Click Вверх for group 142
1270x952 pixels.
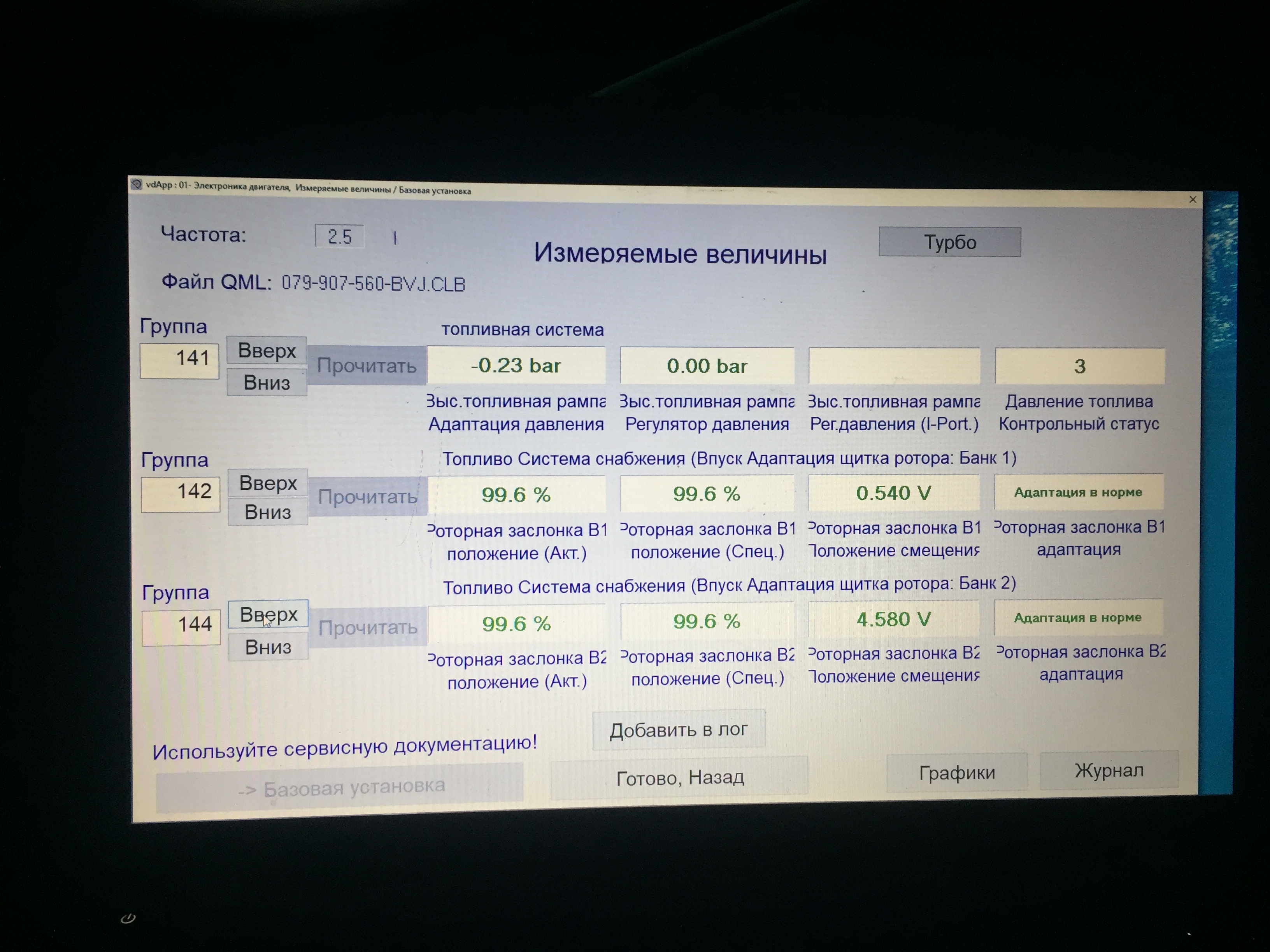coord(268,483)
